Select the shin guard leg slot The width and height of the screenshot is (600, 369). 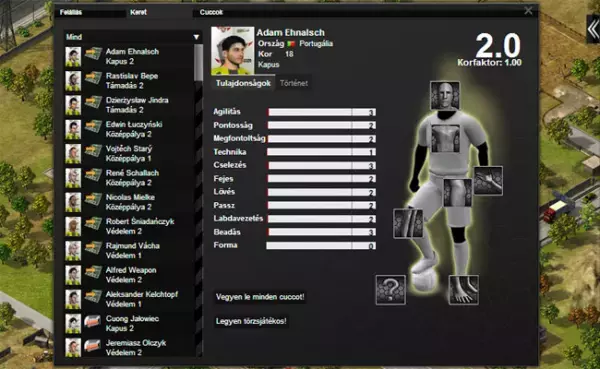coord(408,224)
